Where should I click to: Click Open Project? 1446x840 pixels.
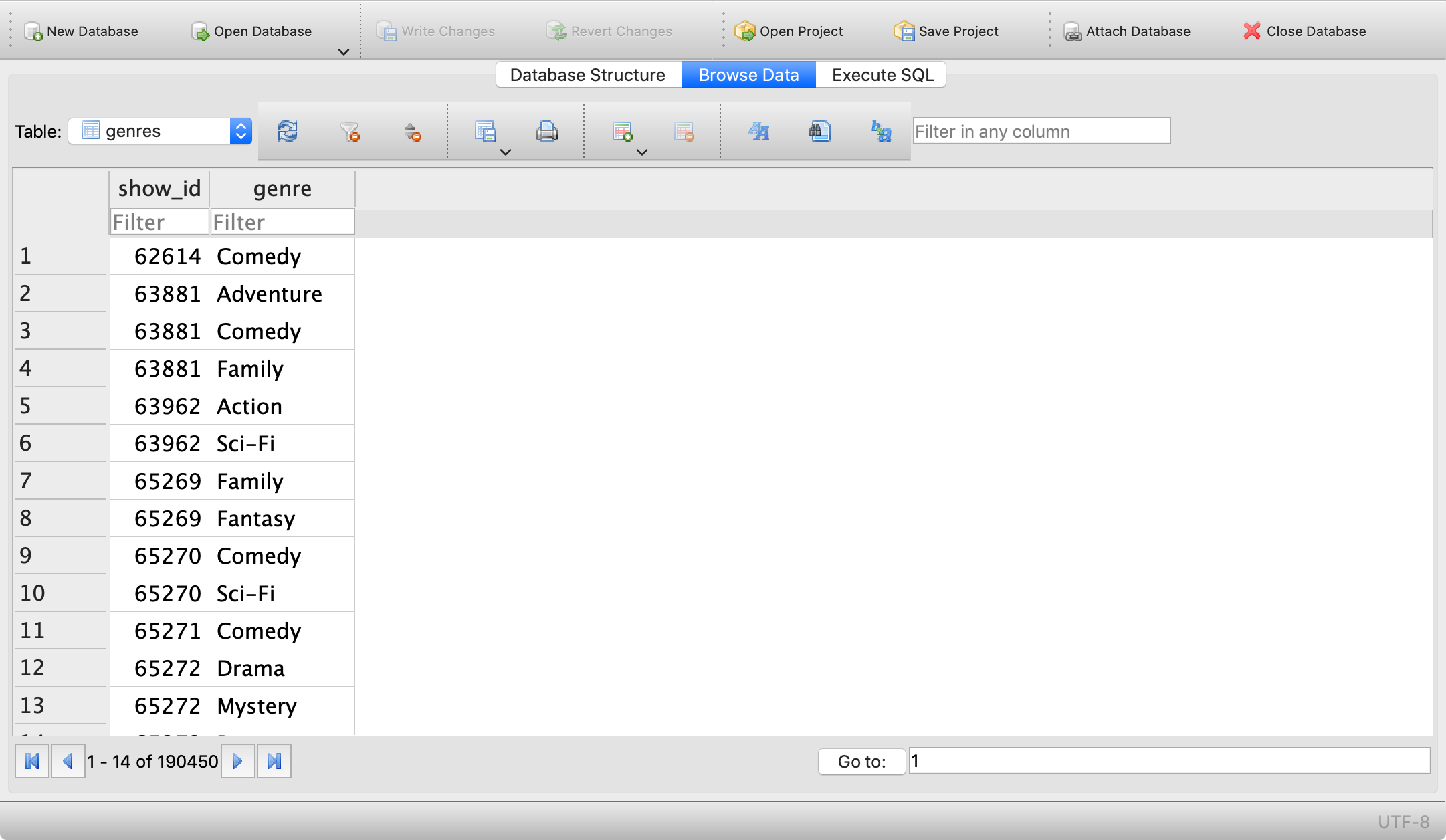point(789,31)
